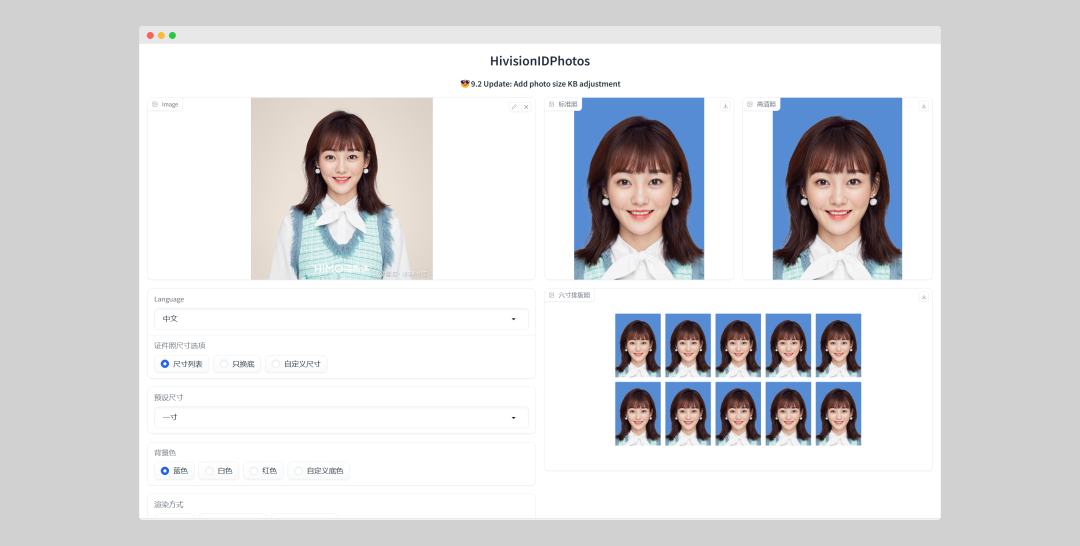Click the image icon beside 高清照 label
Screen dimensions: 1080x546
[x=750, y=104]
